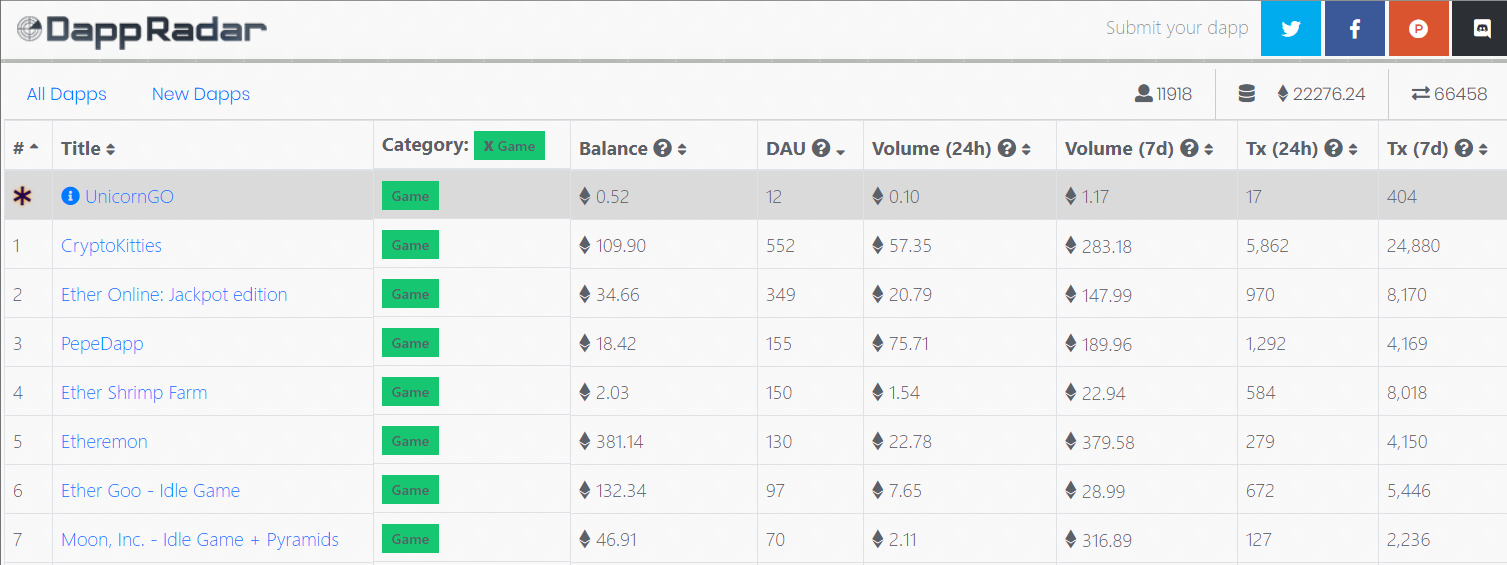Click Game tag in UnicornGO row

point(410,196)
